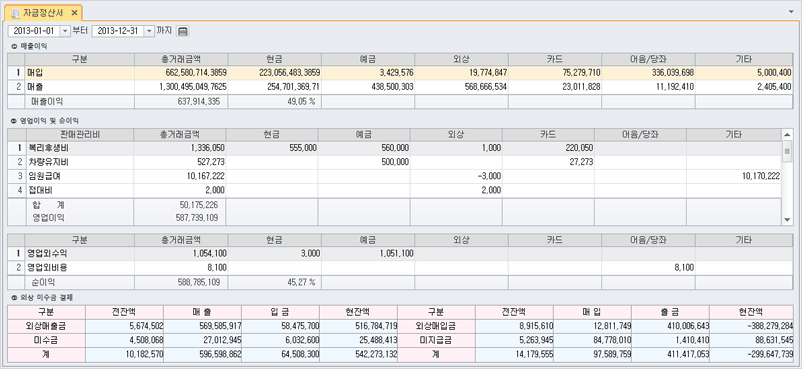Close the 자금정산서 tab
The width and height of the screenshot is (802, 369).
[74, 12]
